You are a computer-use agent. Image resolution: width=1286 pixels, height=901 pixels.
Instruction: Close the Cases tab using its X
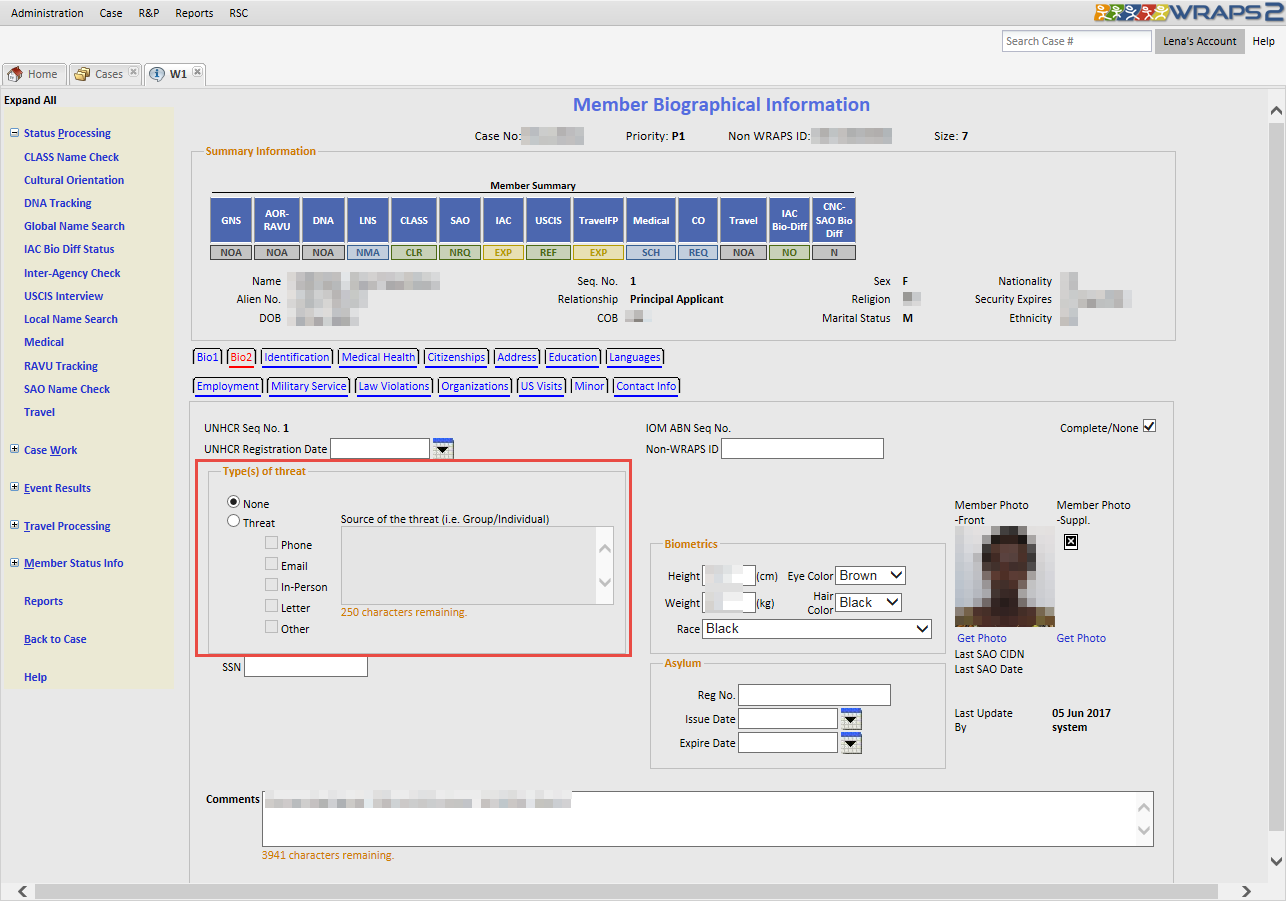coord(134,73)
